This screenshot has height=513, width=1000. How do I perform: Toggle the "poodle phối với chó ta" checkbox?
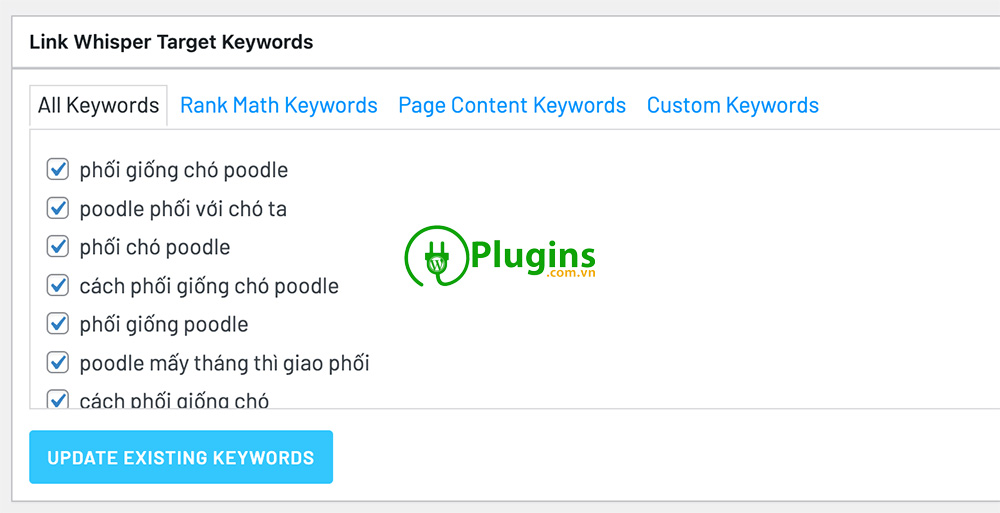pyautogui.click(x=58, y=208)
